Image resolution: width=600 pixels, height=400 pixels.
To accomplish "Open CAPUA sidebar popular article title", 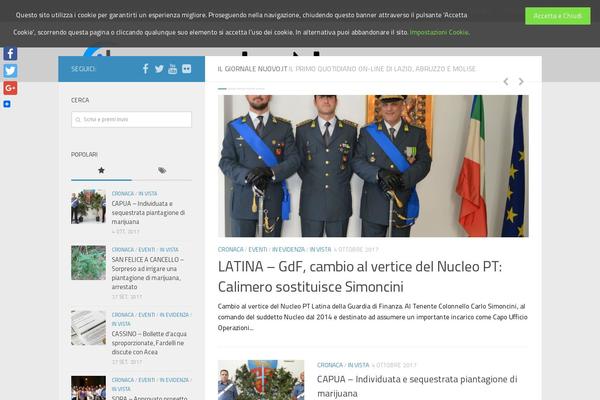I will (148, 212).
